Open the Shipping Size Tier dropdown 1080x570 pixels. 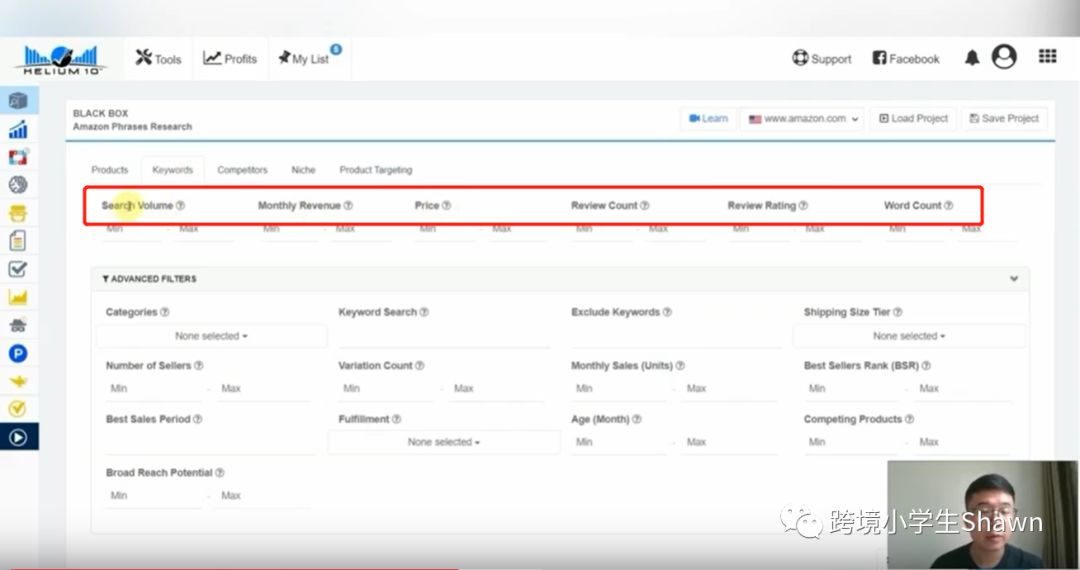(x=909, y=336)
